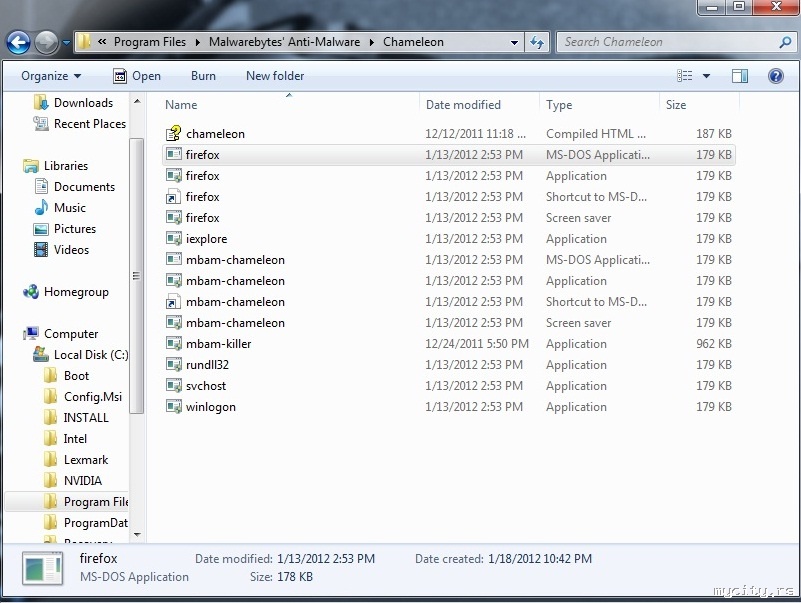Screen dimensions: 801x603
Task: Click the Forward navigation arrow button
Action: click(x=46, y=42)
